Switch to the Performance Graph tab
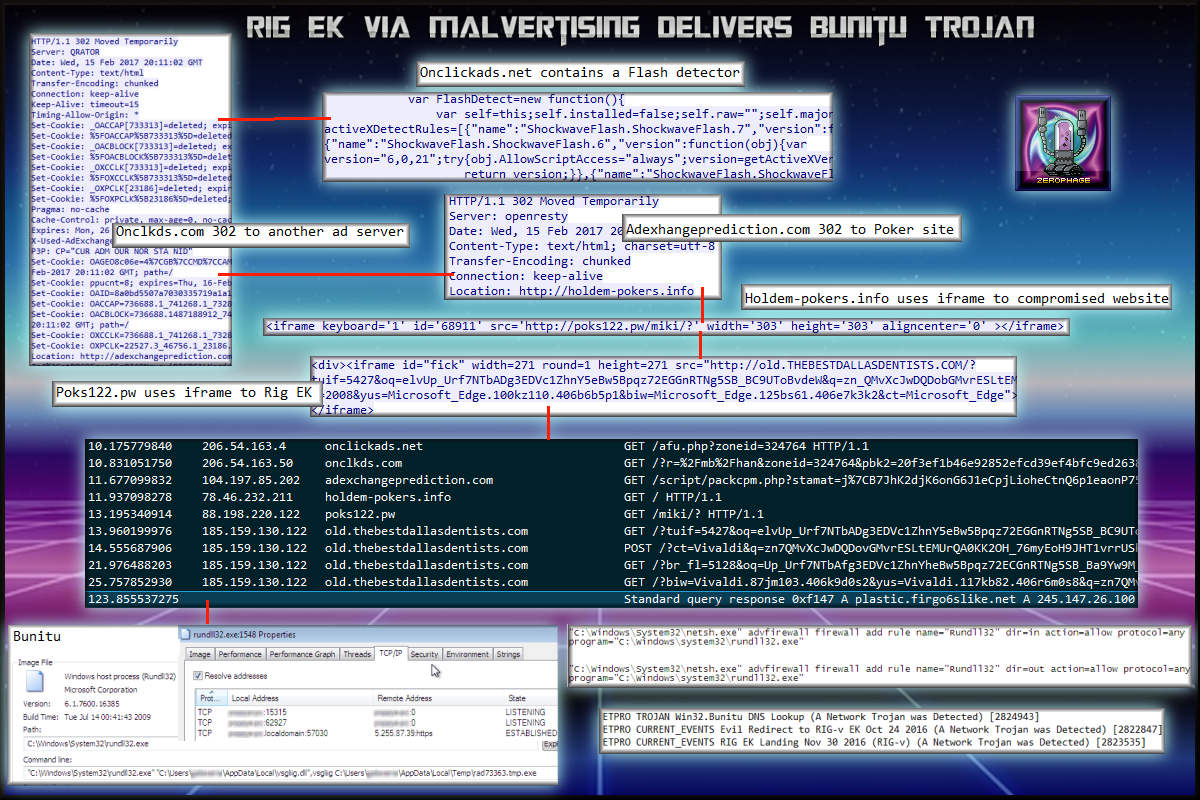Screen dimensions: 1200x800 (302, 654)
